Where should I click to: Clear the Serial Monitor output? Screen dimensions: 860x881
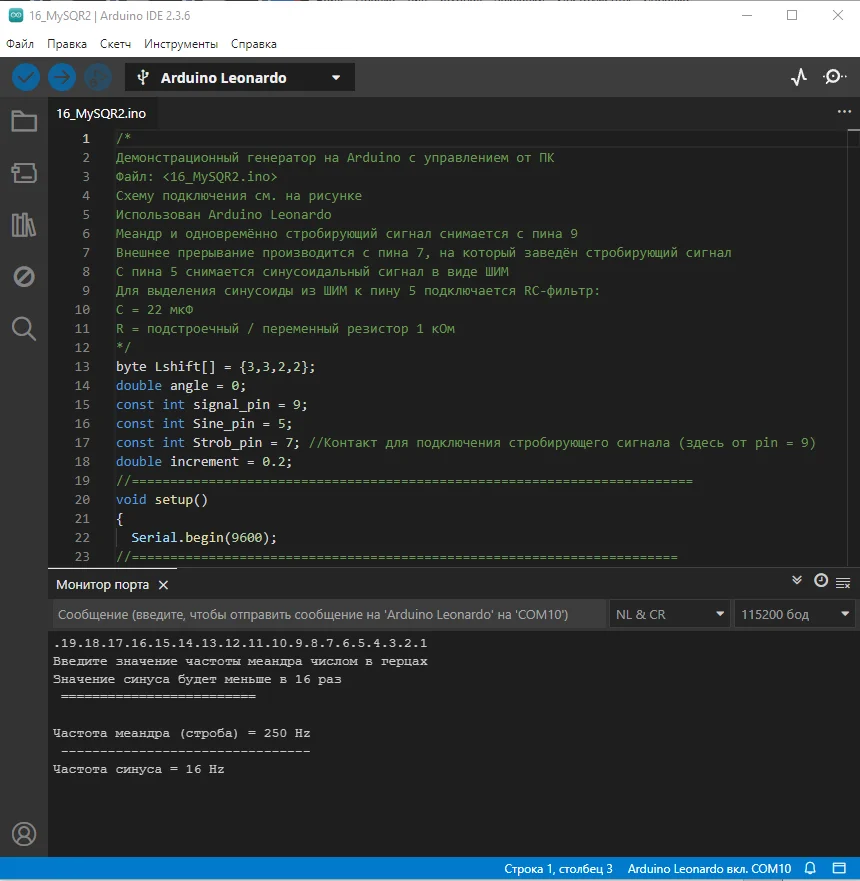845,580
